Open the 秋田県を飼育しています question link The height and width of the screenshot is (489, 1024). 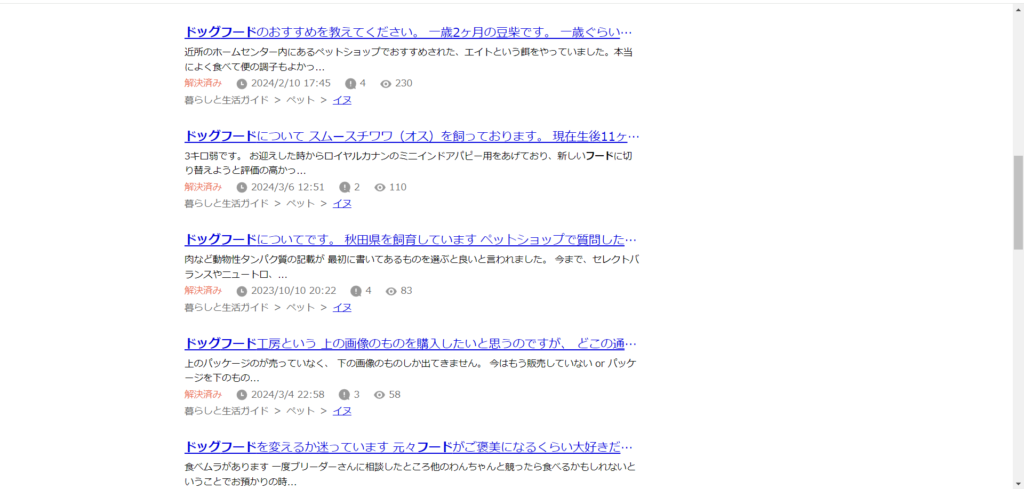[x=410, y=240]
